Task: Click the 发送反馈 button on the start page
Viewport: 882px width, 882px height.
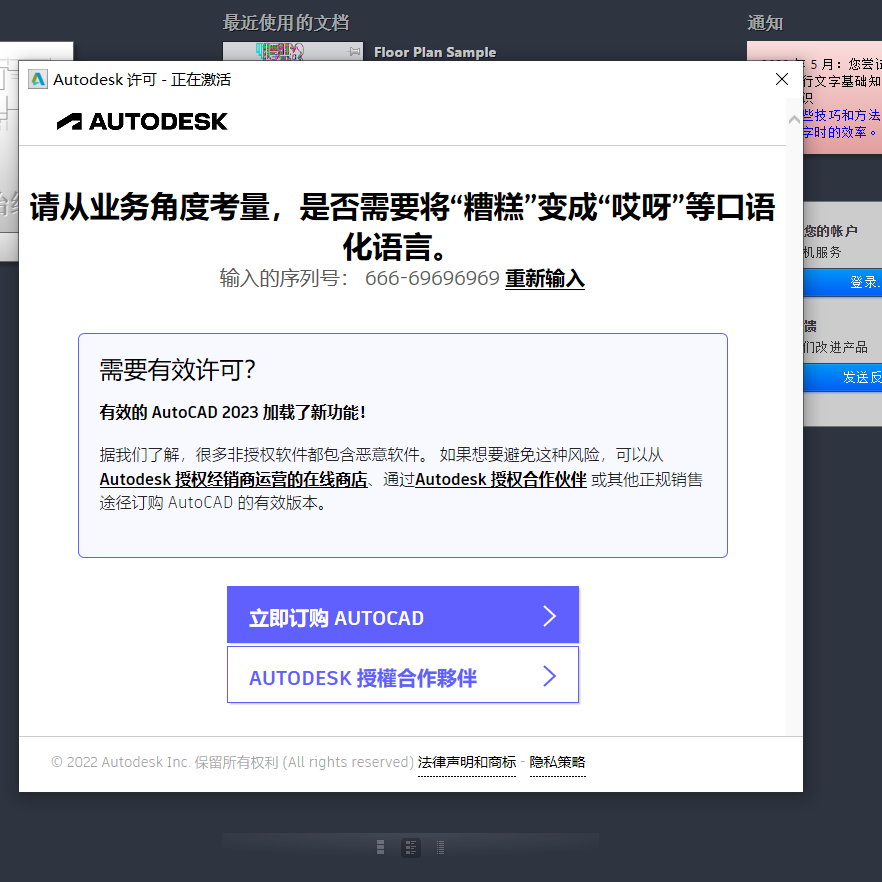Action: pyautogui.click(x=843, y=377)
